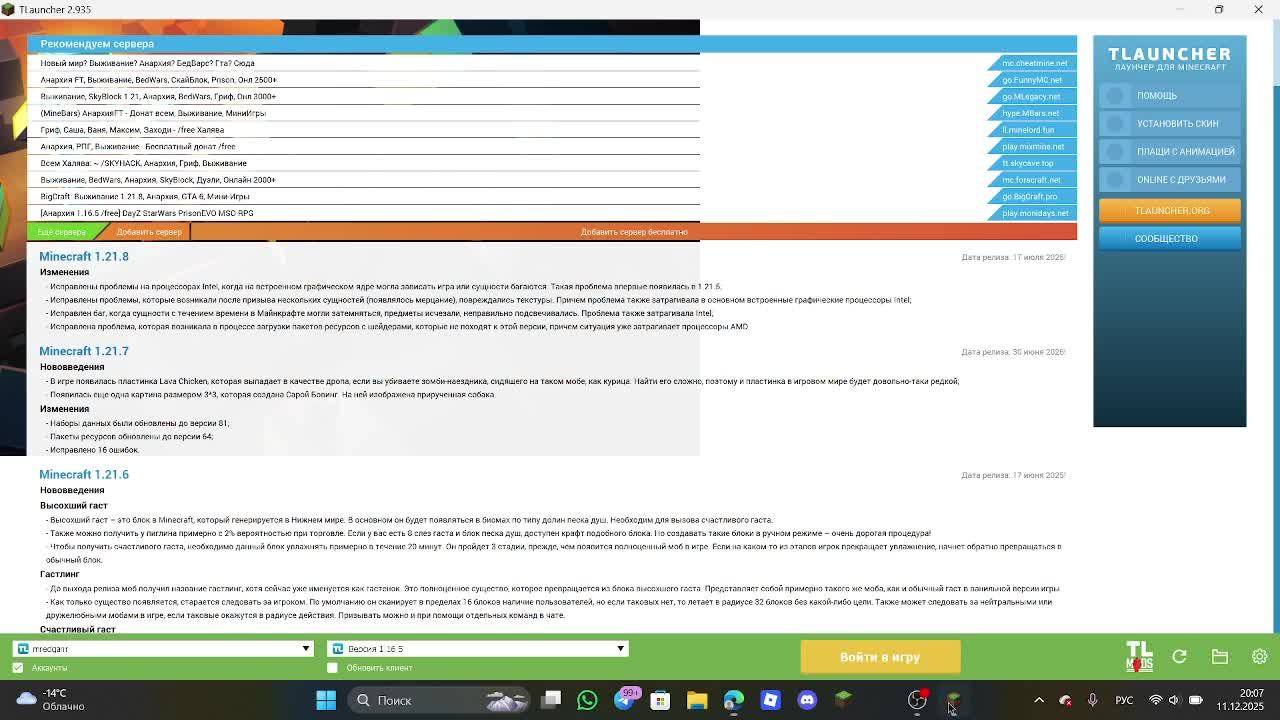Screen dimensions: 1280x720
Task: Click the TL icon in account dropdown
Action: click(23, 649)
